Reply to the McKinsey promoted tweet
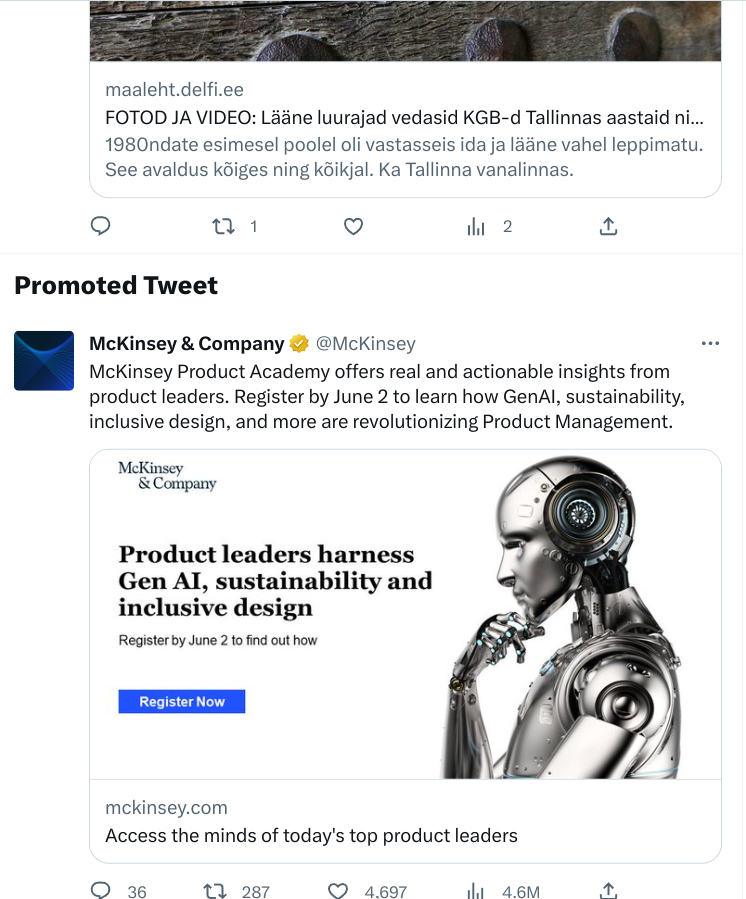This screenshot has height=899, width=746. pyautogui.click(x=100, y=890)
